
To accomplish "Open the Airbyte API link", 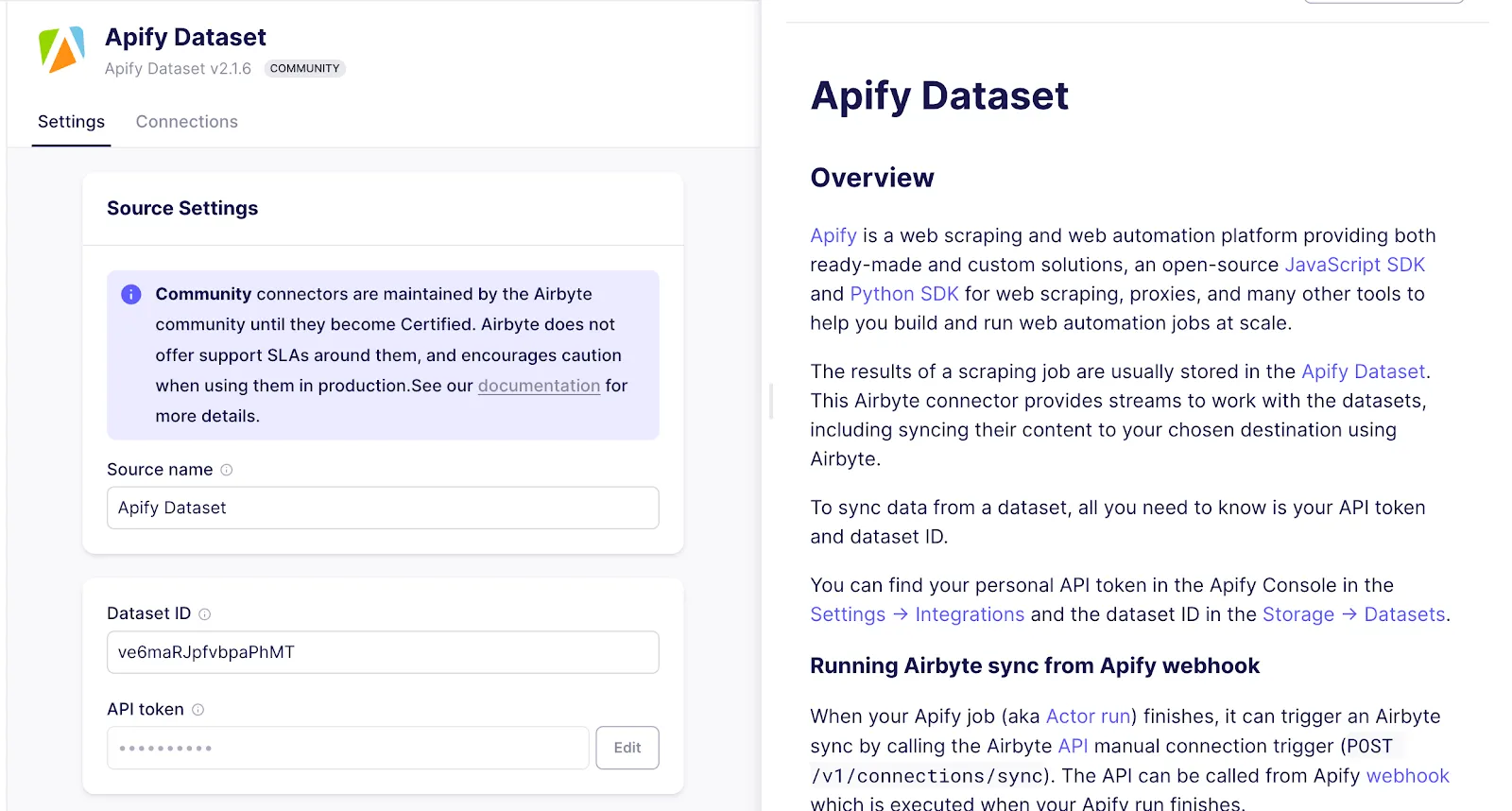I will [x=1073, y=746].
